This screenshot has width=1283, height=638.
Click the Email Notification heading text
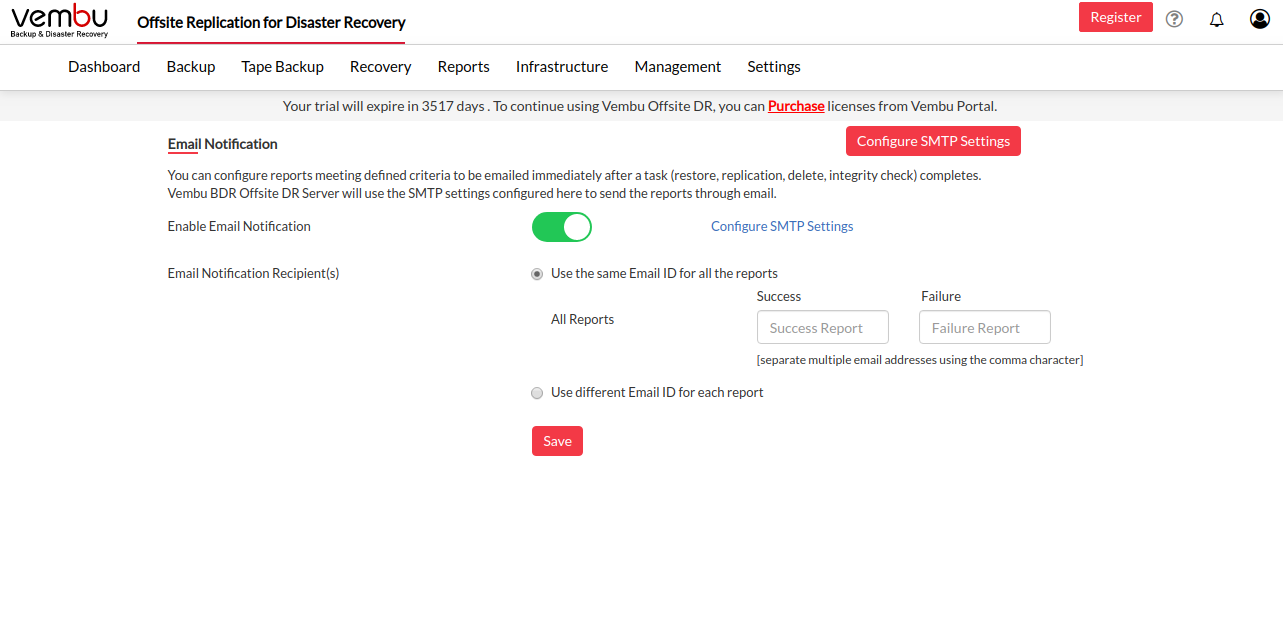[223, 145]
